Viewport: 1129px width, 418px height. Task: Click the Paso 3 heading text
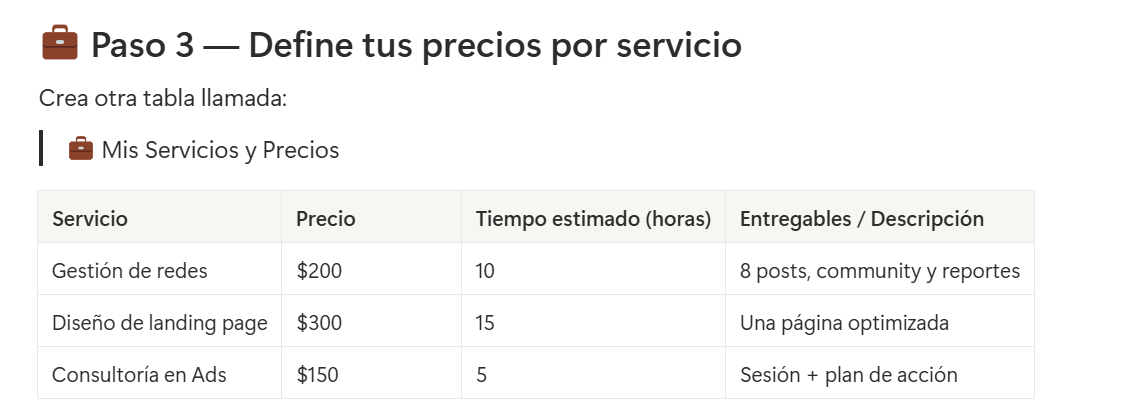point(416,46)
